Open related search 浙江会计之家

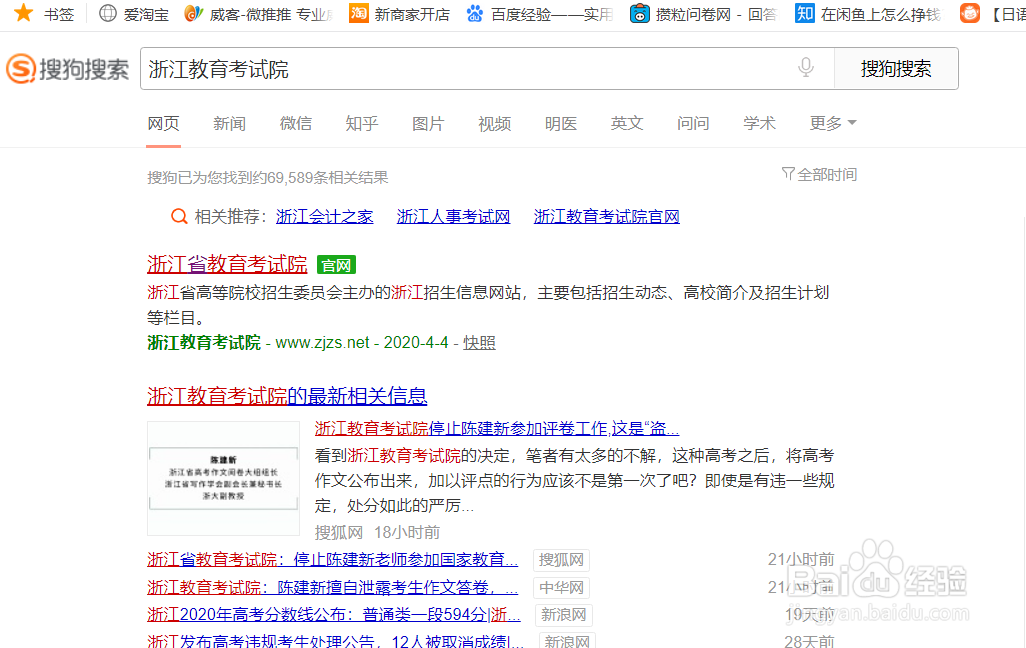point(325,217)
